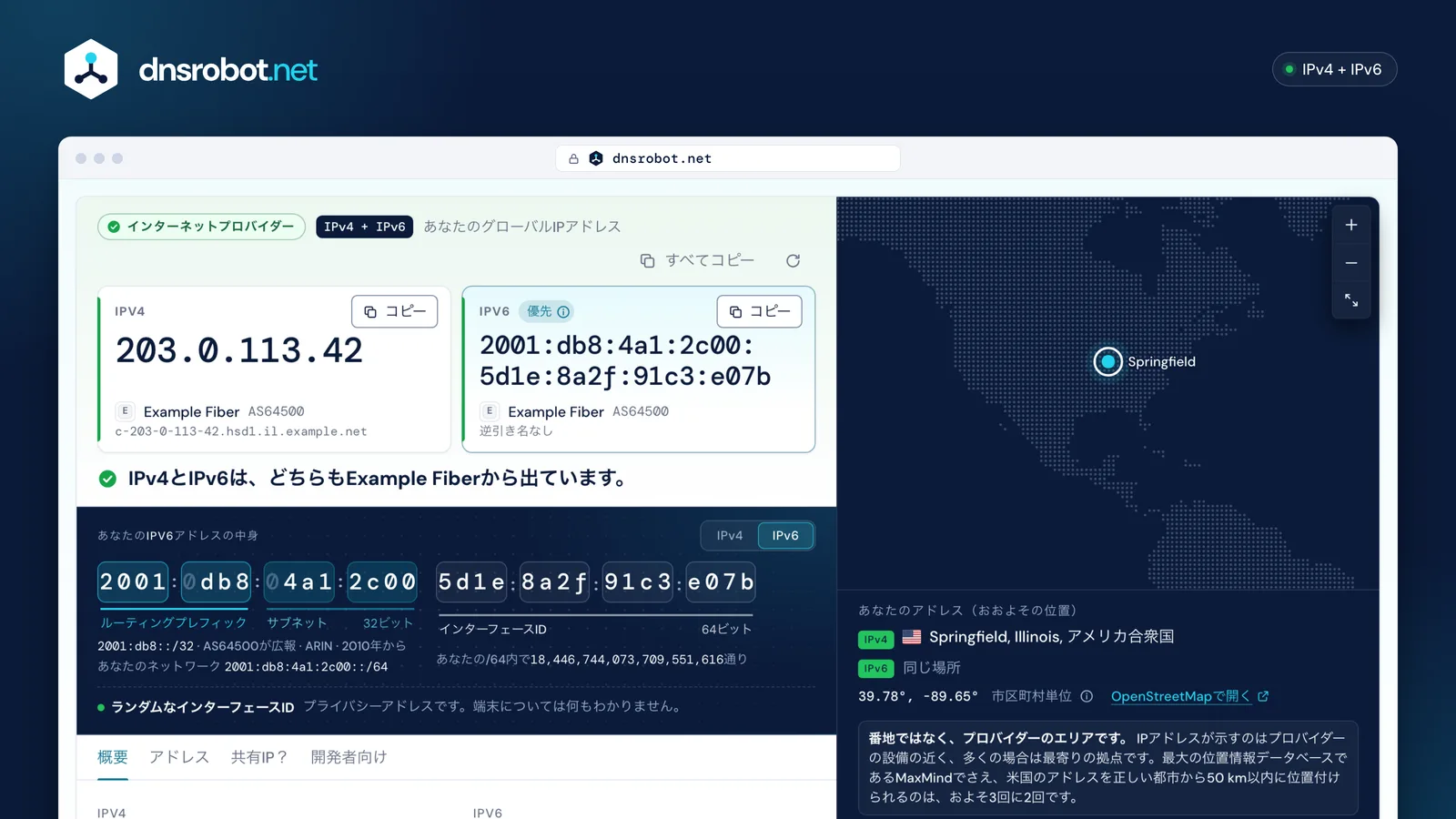The height and width of the screenshot is (819, 1456).
Task: Click the green IPv6 location badge
Action: (875, 669)
